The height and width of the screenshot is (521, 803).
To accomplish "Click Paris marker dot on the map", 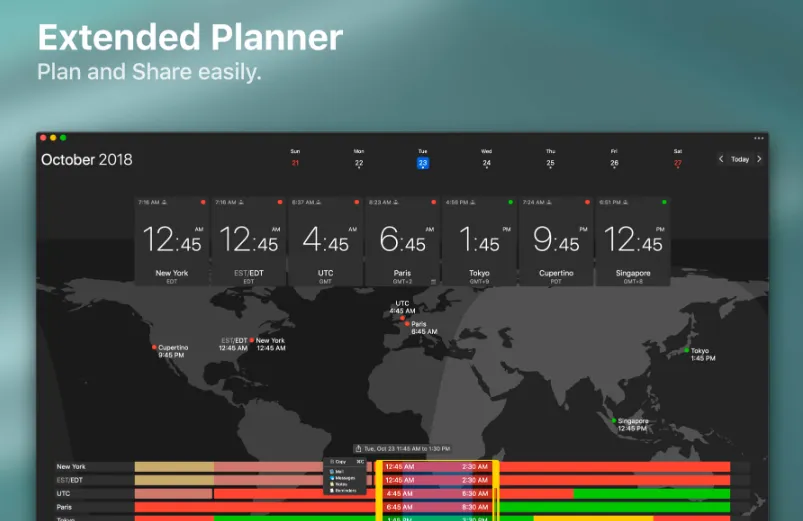I will point(407,324).
